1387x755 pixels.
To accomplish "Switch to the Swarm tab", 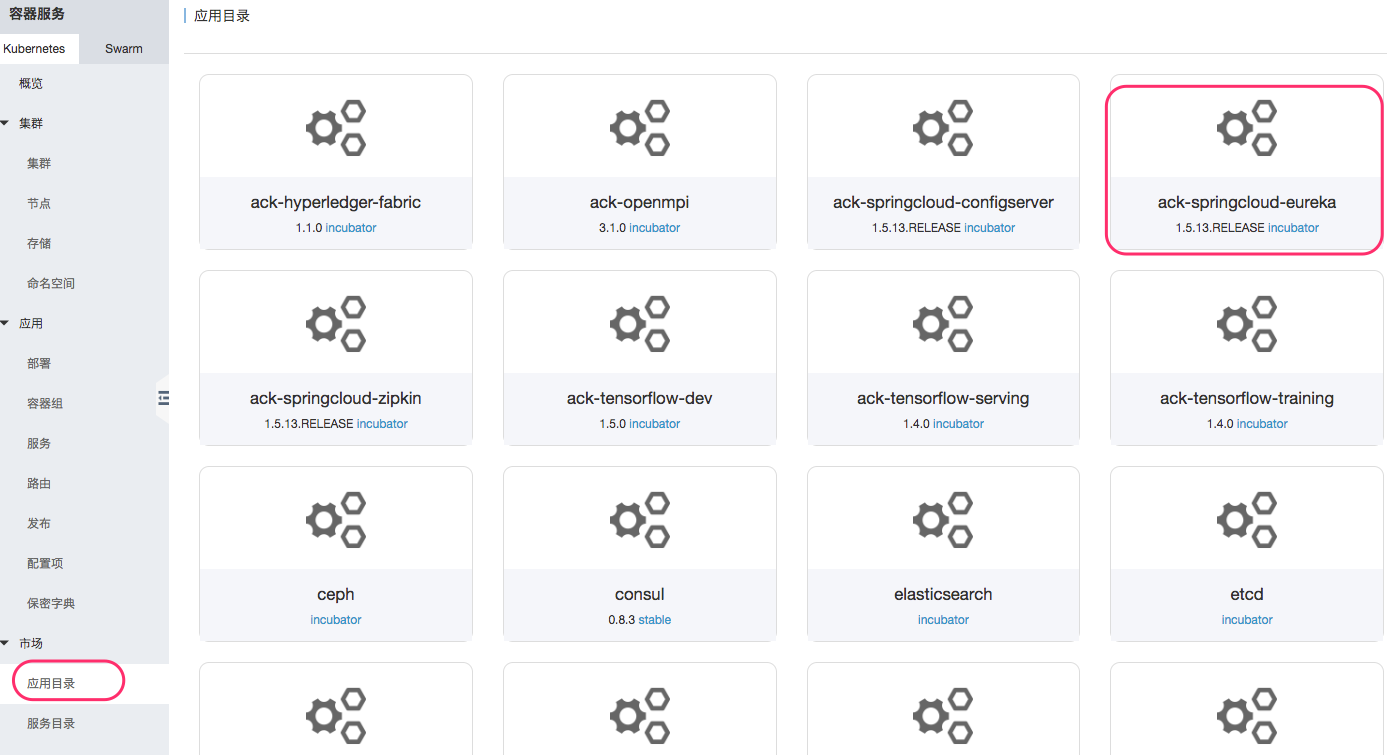I will [x=124, y=48].
